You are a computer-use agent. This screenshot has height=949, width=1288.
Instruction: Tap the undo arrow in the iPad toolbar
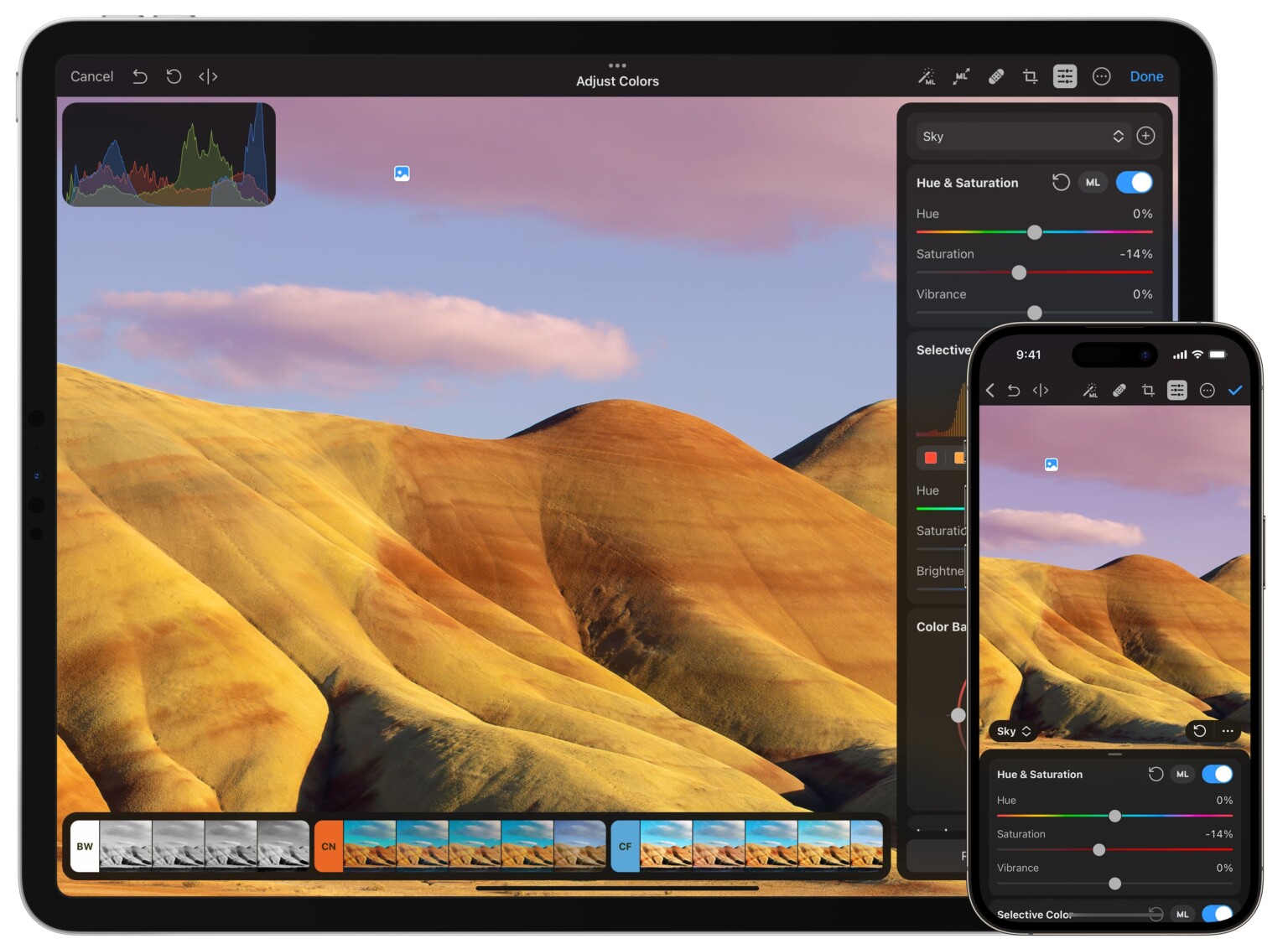140,76
